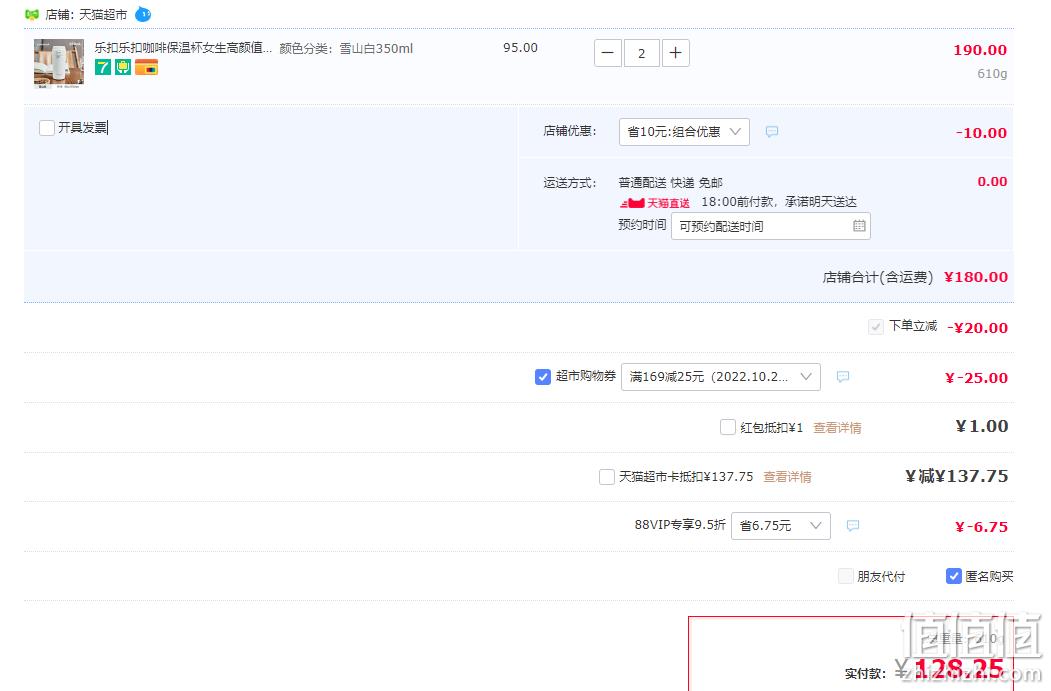This screenshot has width=1051, height=691.
Task: Increase quantity with the plus button
Action: point(676,53)
